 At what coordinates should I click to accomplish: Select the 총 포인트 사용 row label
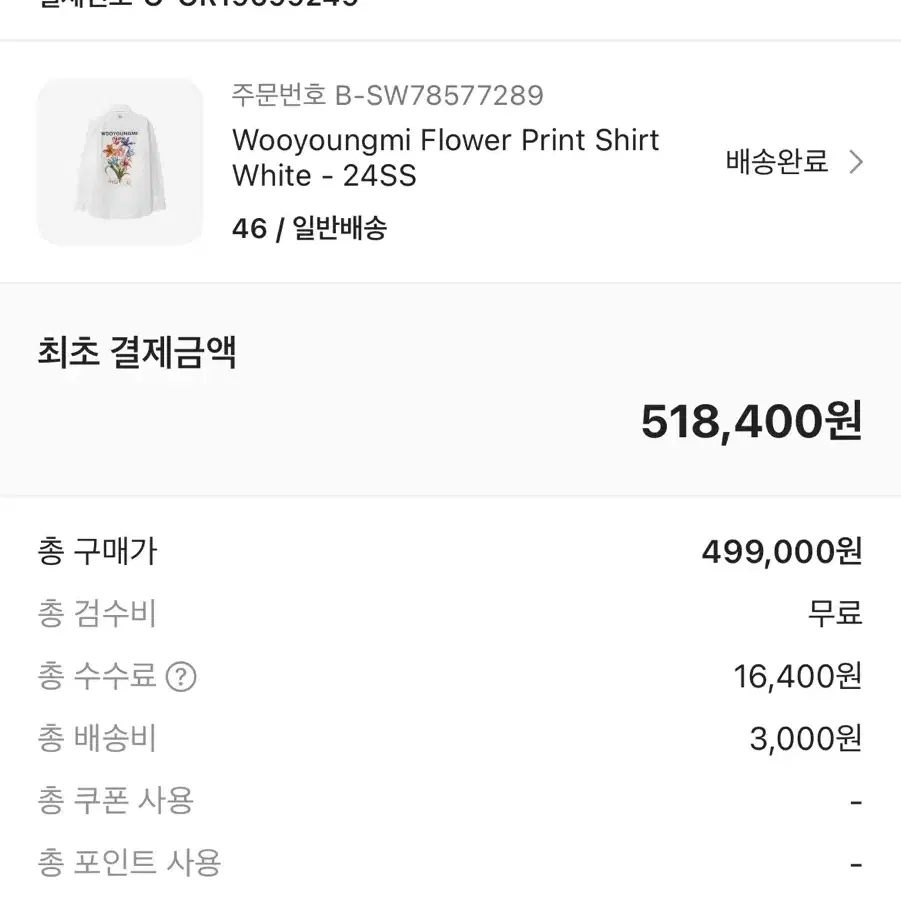point(130,863)
